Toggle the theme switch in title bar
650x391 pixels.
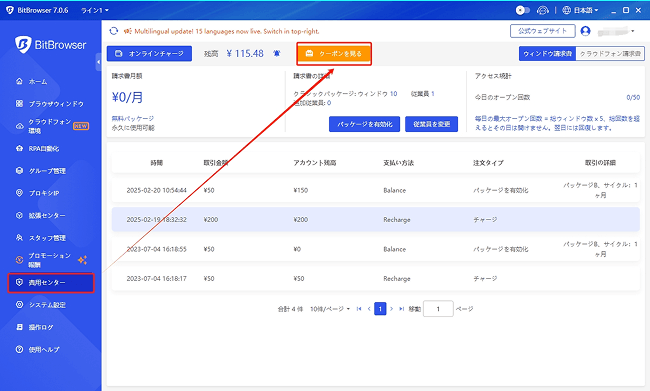(x=522, y=10)
